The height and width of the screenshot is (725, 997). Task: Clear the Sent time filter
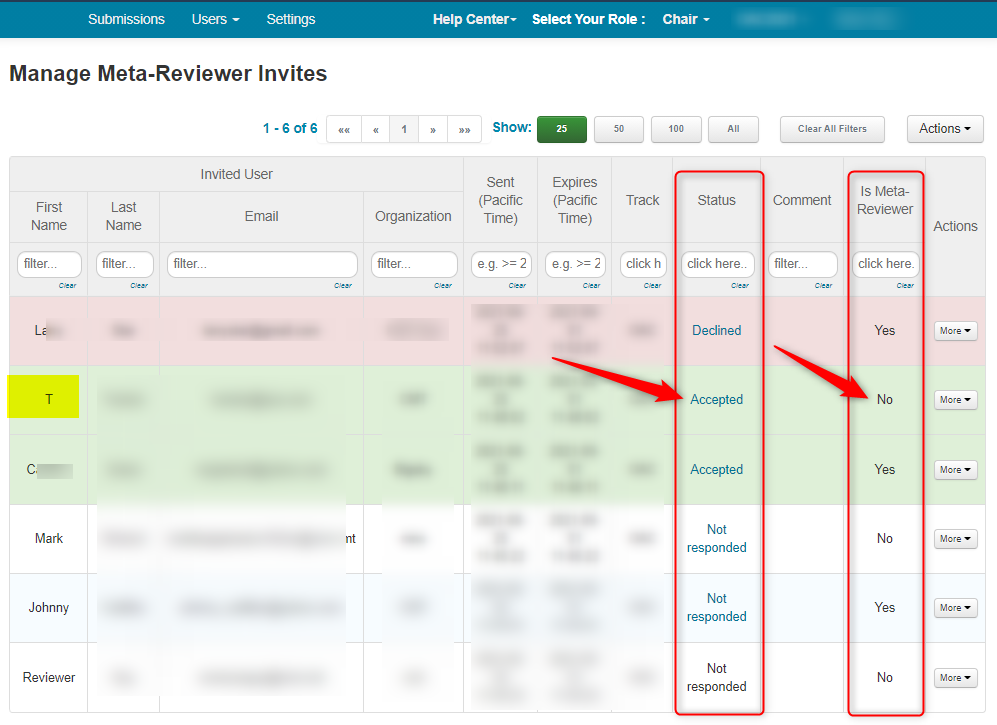(x=517, y=286)
